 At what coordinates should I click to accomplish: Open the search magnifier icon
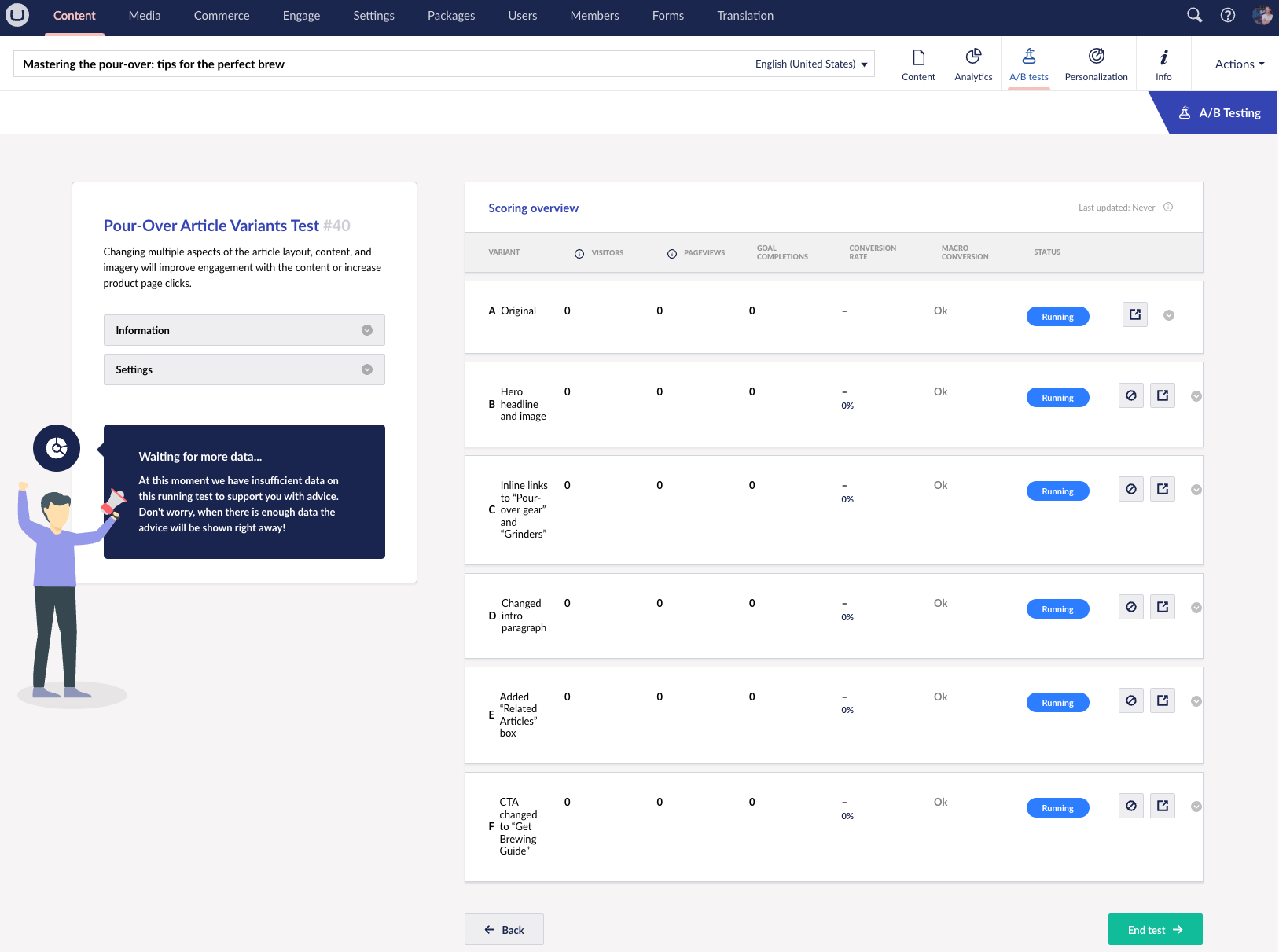(x=1194, y=15)
